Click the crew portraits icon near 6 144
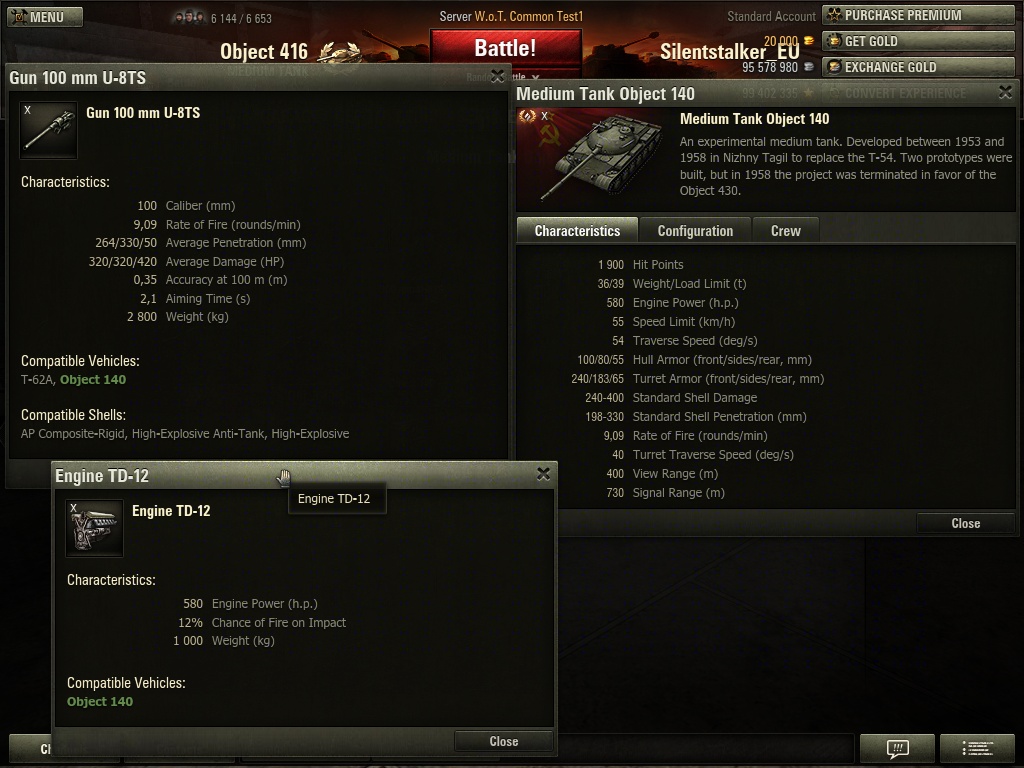This screenshot has height=768, width=1024. coord(188,18)
